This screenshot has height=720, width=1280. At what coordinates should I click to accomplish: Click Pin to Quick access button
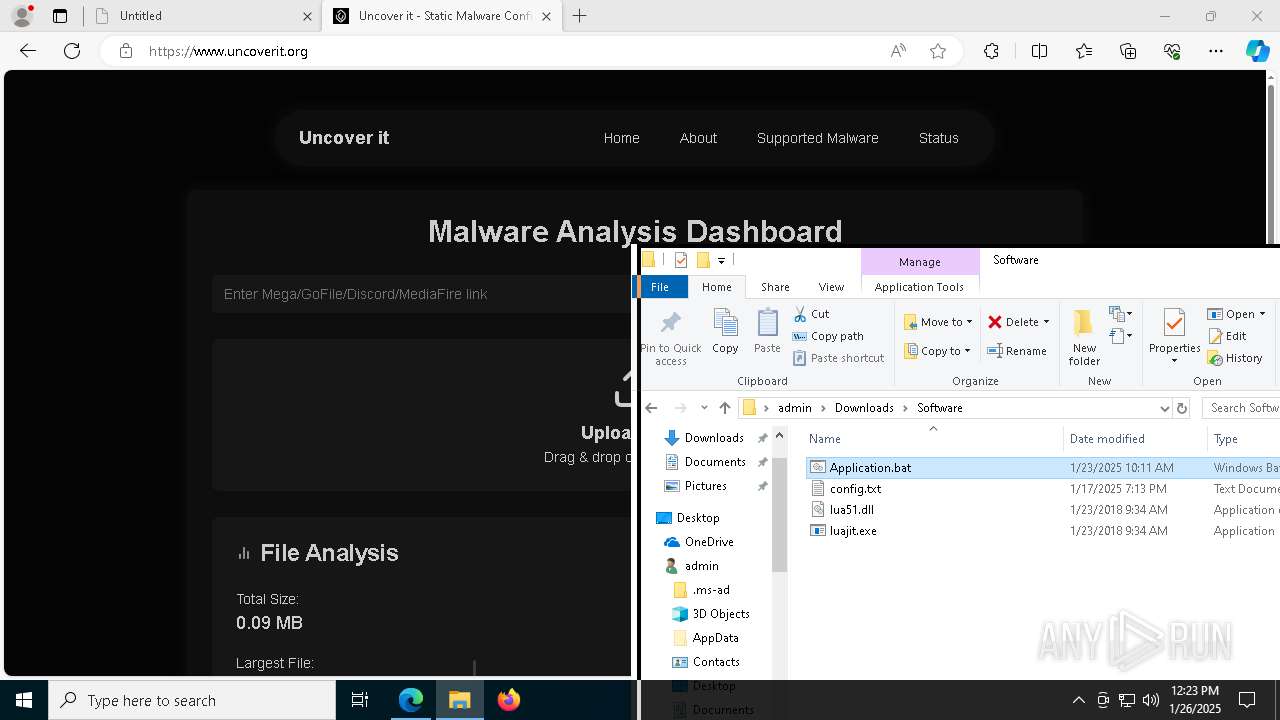coord(671,339)
